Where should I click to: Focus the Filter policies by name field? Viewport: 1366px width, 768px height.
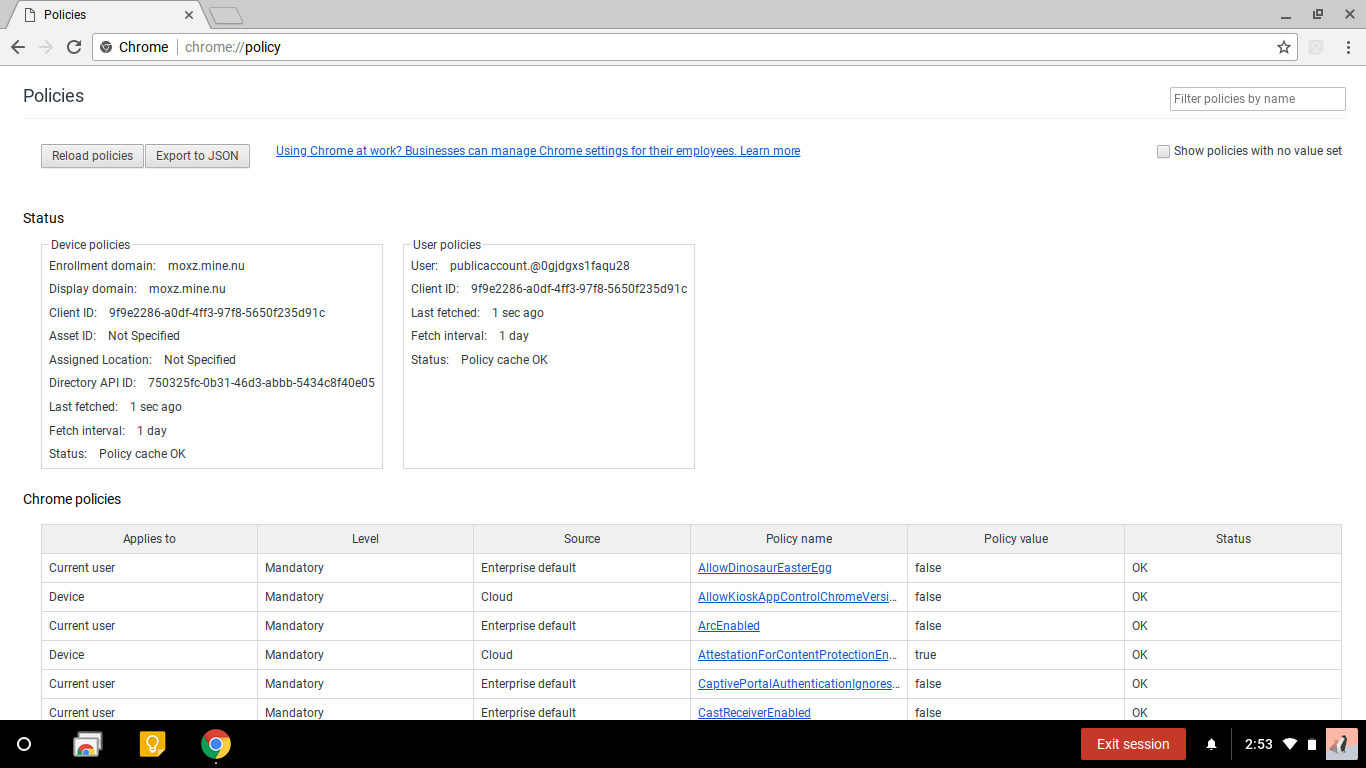[1258, 99]
